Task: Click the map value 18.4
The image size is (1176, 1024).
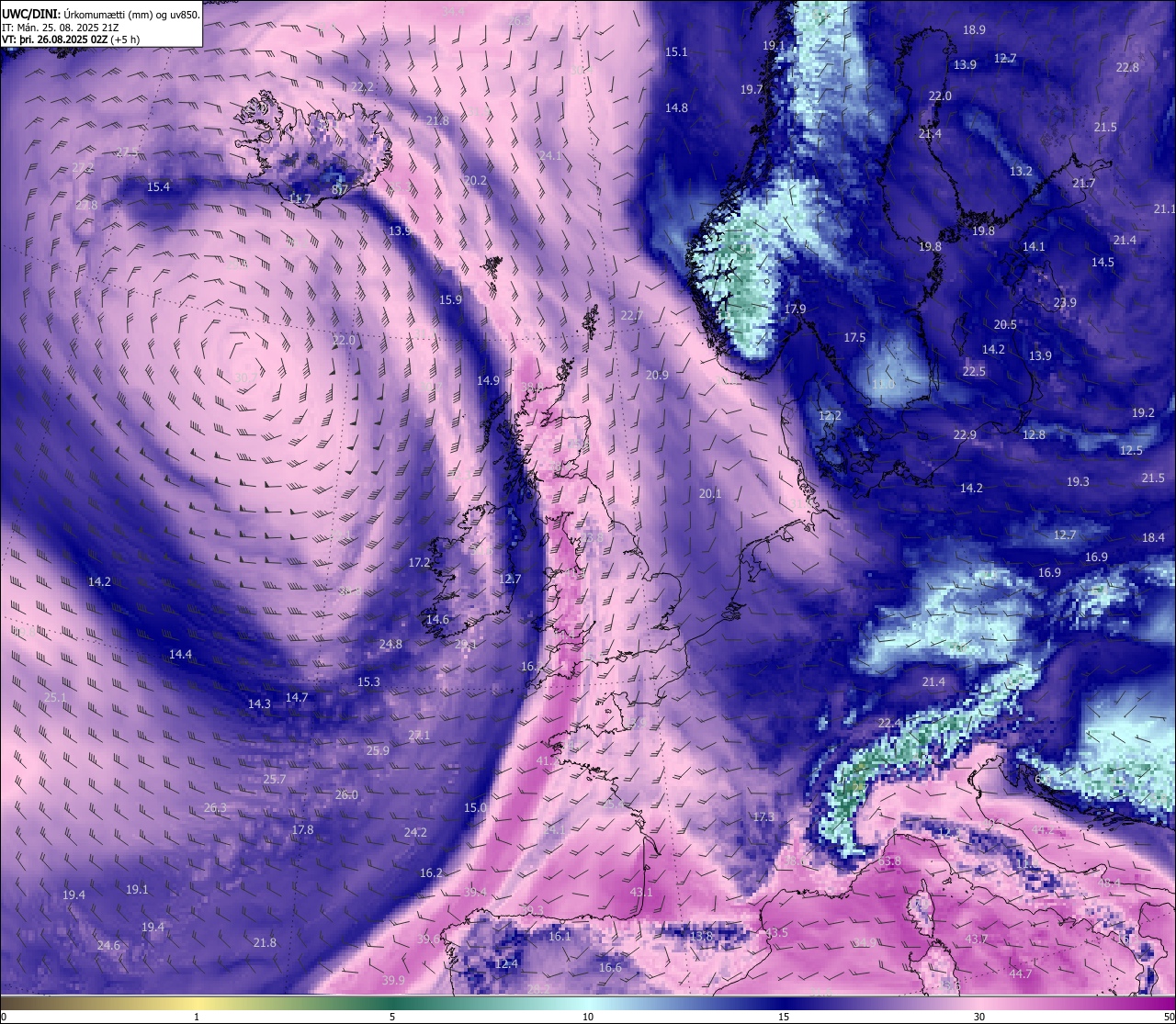Action: (1153, 538)
